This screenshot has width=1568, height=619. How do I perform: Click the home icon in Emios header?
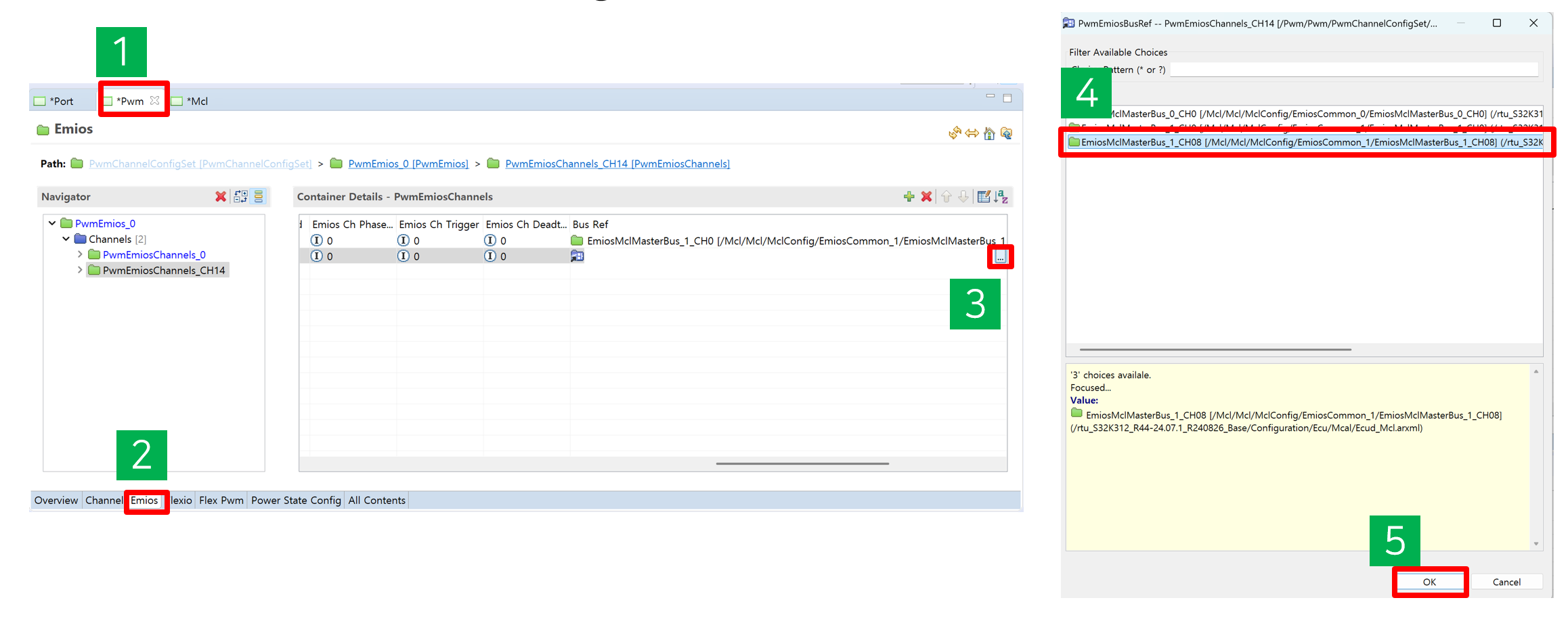989,134
